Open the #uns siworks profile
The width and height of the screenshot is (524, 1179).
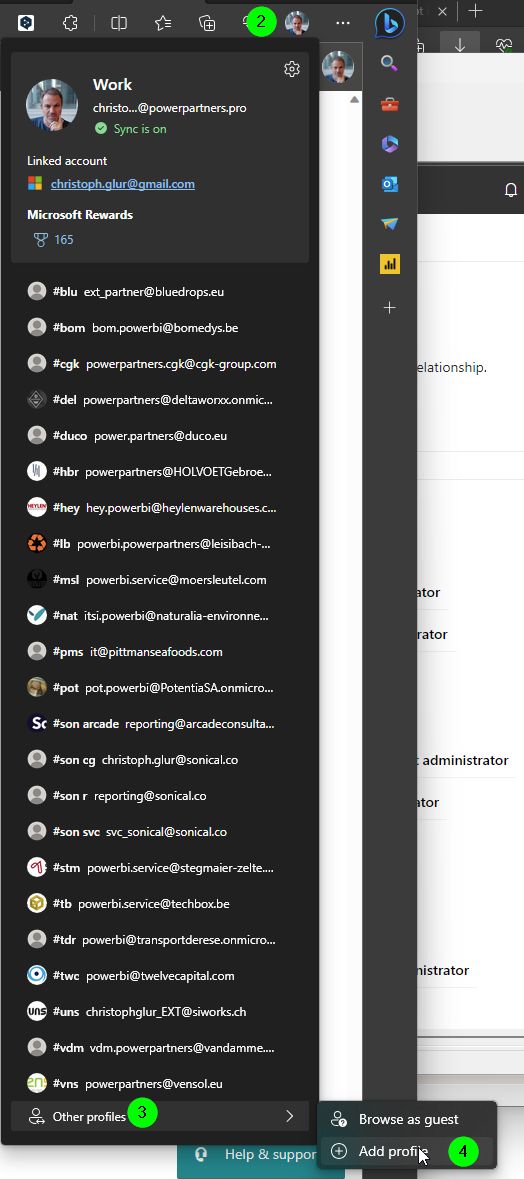tap(160, 1011)
